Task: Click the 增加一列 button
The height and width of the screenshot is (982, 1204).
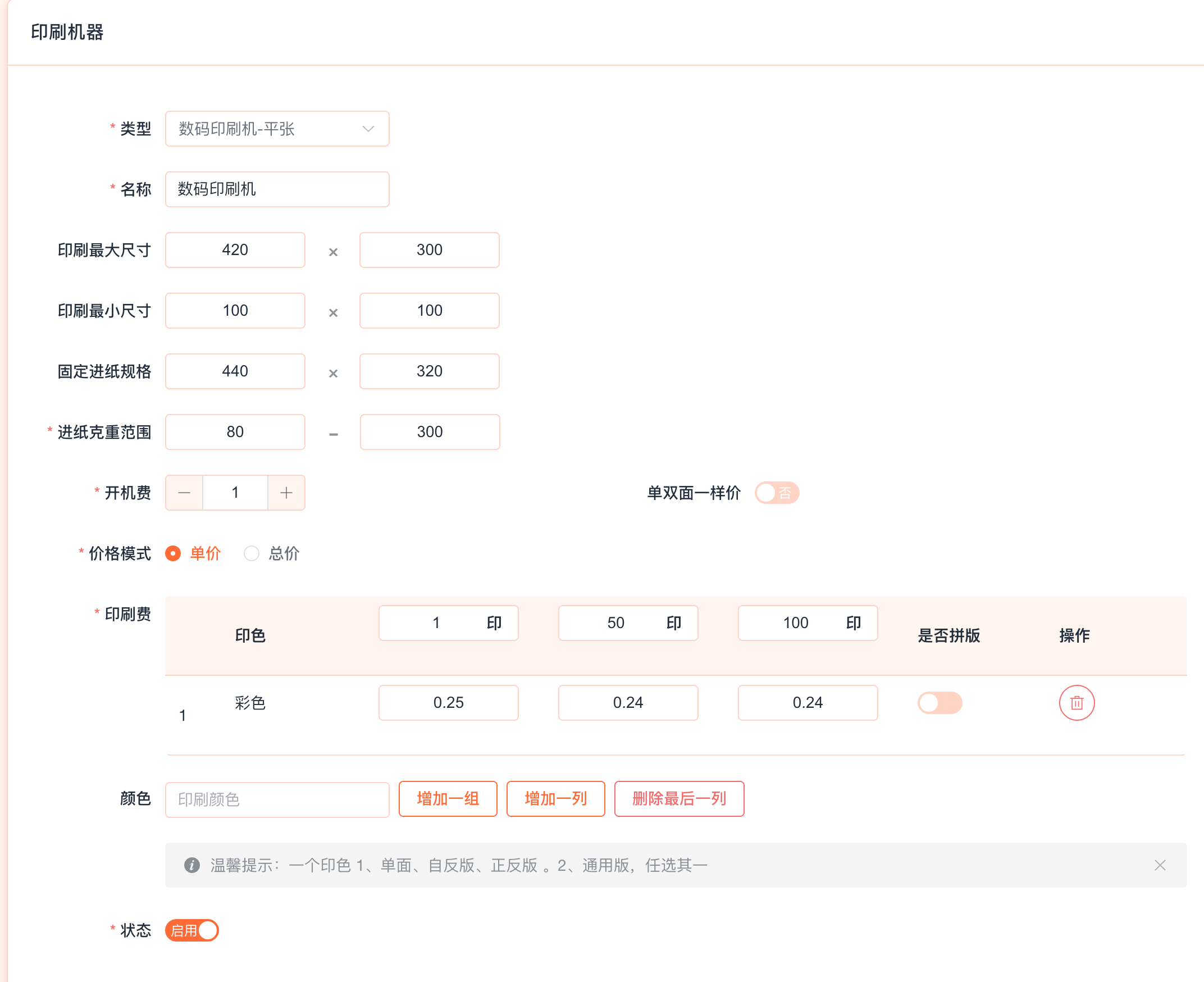Action: coord(555,799)
